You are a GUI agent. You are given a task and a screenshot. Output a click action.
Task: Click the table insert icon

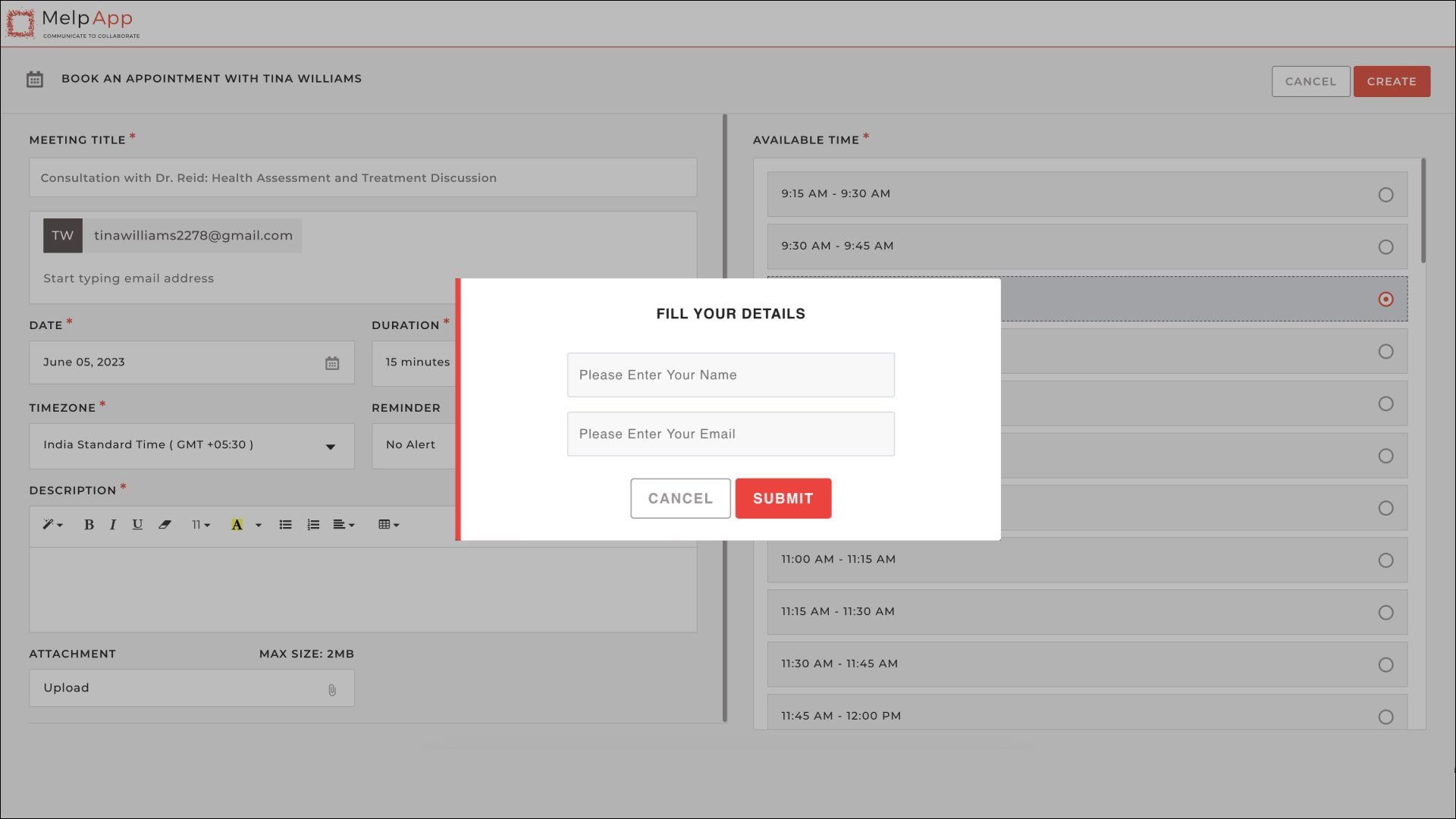click(389, 524)
